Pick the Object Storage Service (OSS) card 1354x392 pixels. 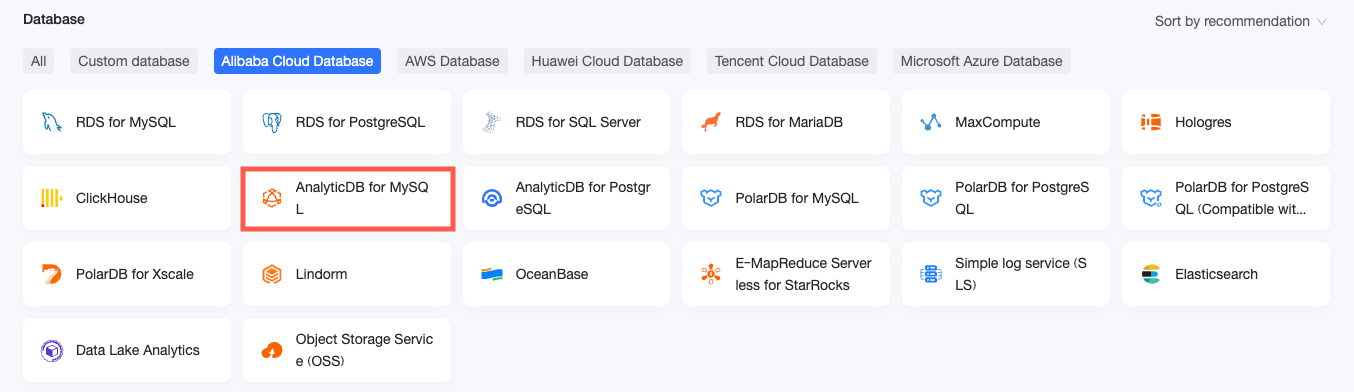coord(347,350)
